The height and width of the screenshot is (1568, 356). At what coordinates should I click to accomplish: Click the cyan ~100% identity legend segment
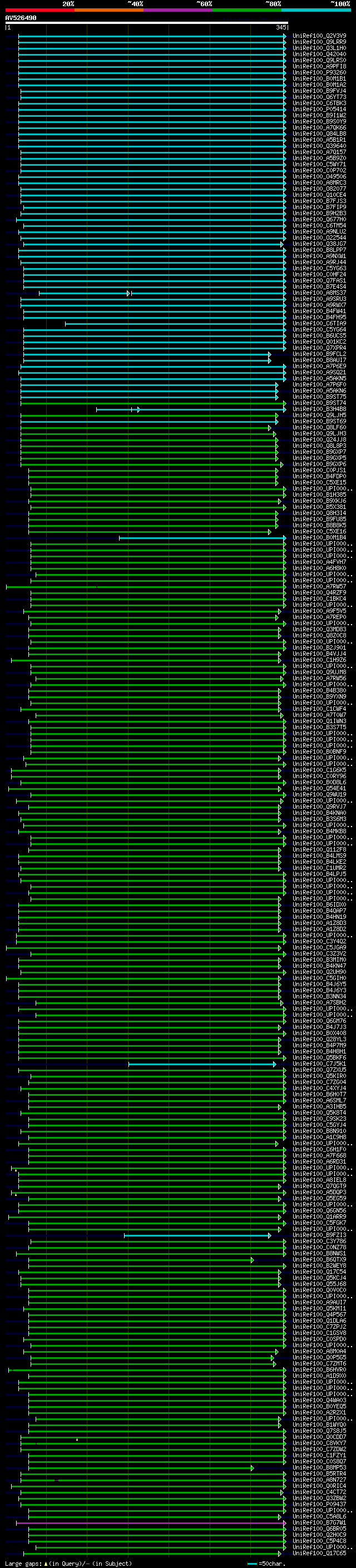[317, 10]
